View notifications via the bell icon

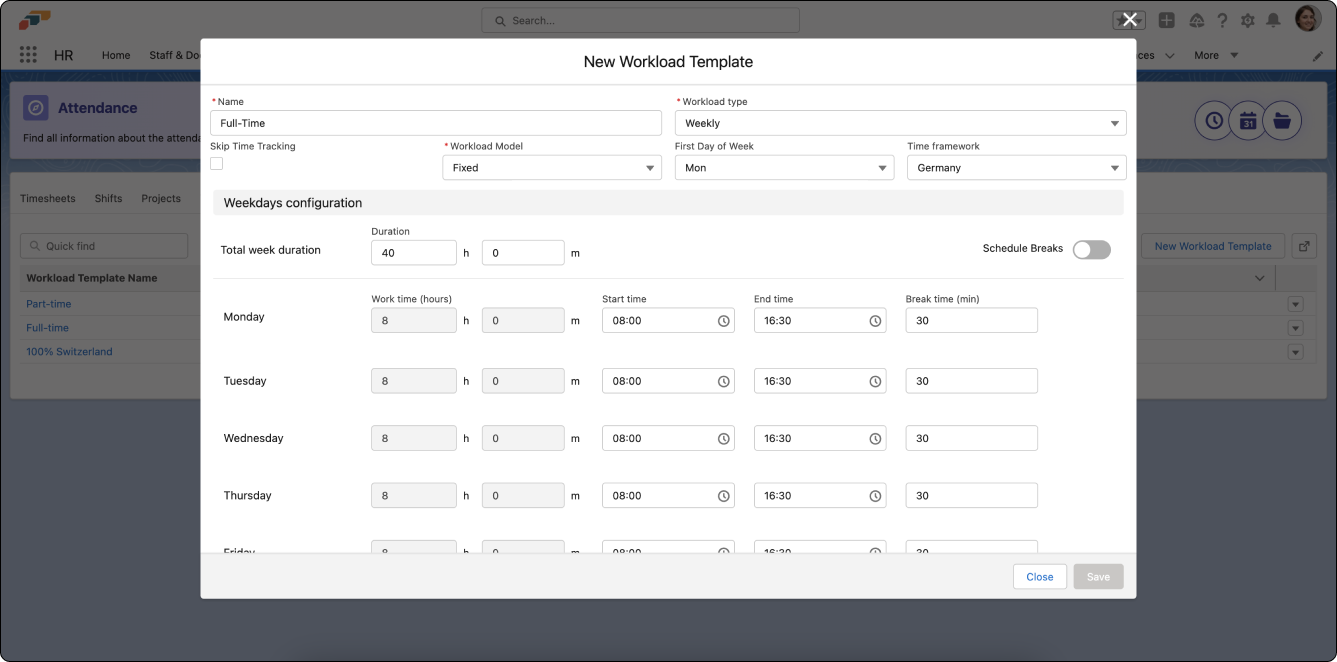click(1273, 19)
